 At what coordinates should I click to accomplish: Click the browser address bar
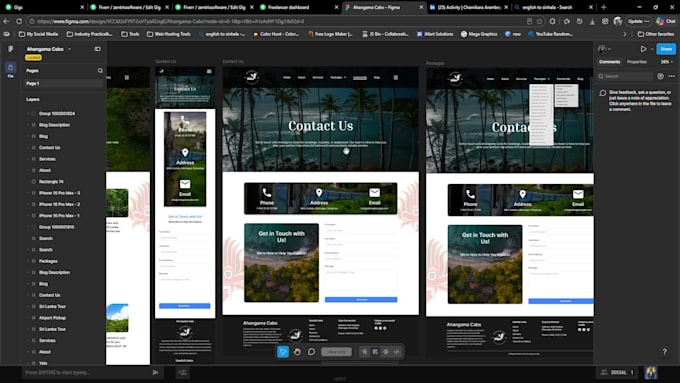[278, 21]
